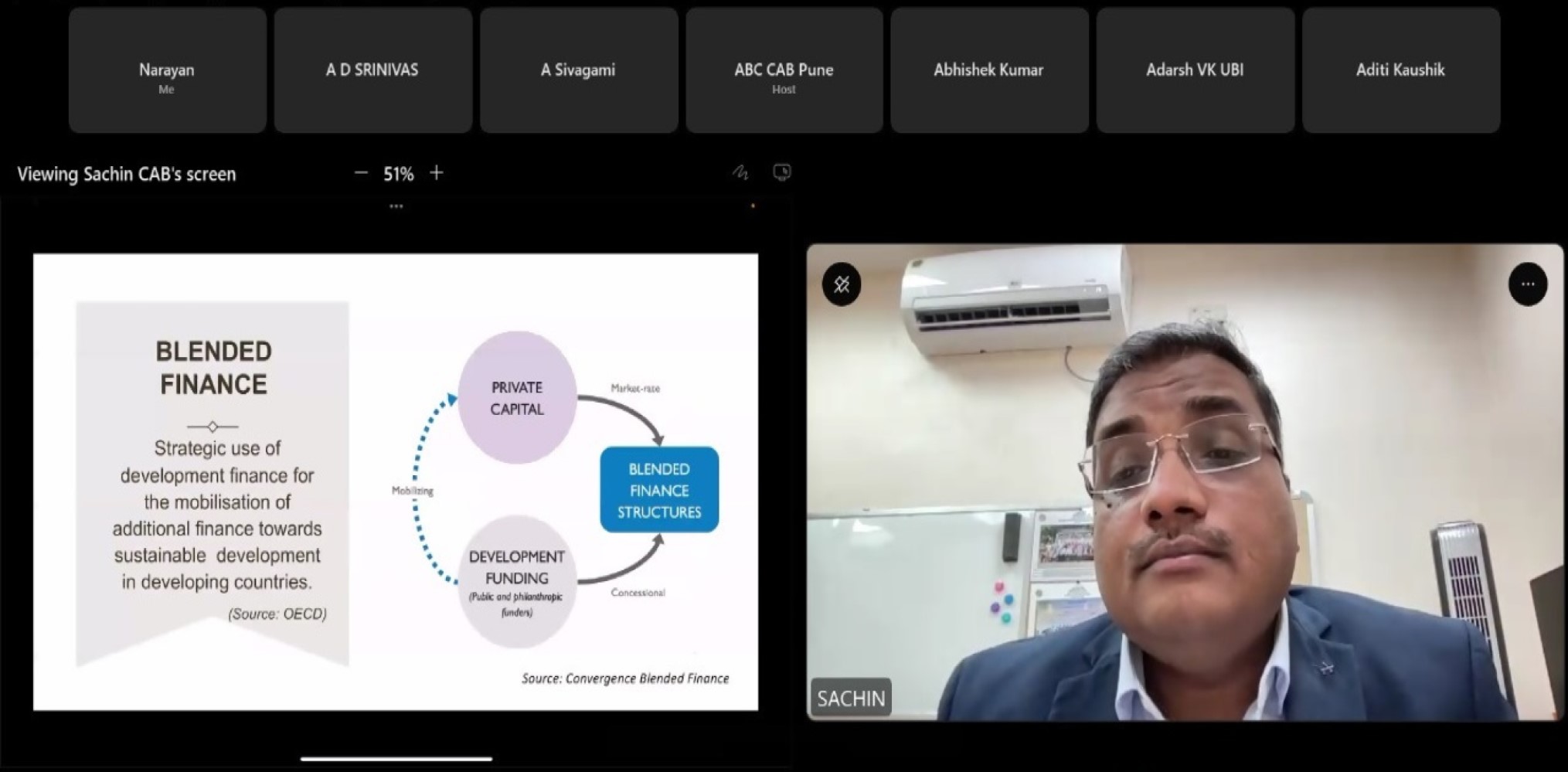Tap the Blended Finance Structures box on slide
This screenshot has width=1568, height=772.
coord(659,490)
